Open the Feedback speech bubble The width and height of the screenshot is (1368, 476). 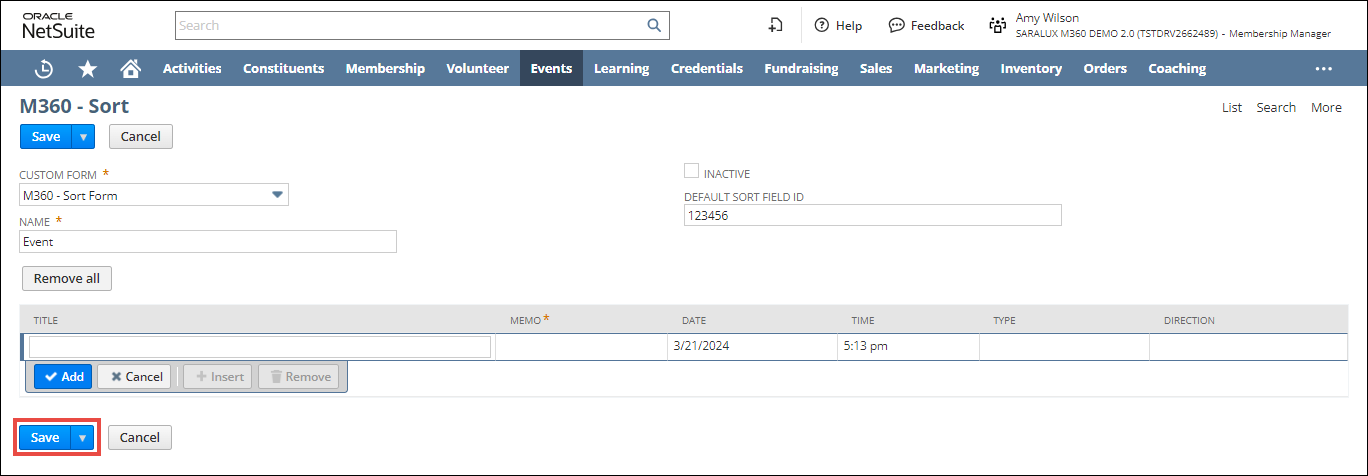pyautogui.click(x=897, y=25)
